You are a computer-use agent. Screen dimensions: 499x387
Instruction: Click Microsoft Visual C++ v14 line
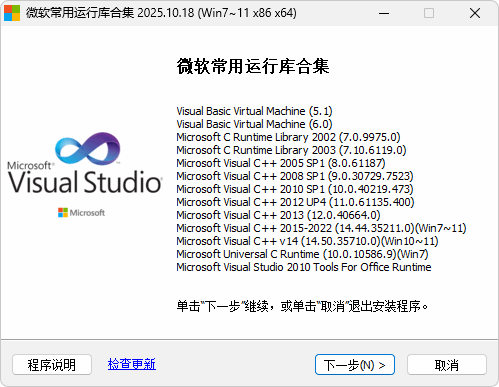tap(307, 241)
